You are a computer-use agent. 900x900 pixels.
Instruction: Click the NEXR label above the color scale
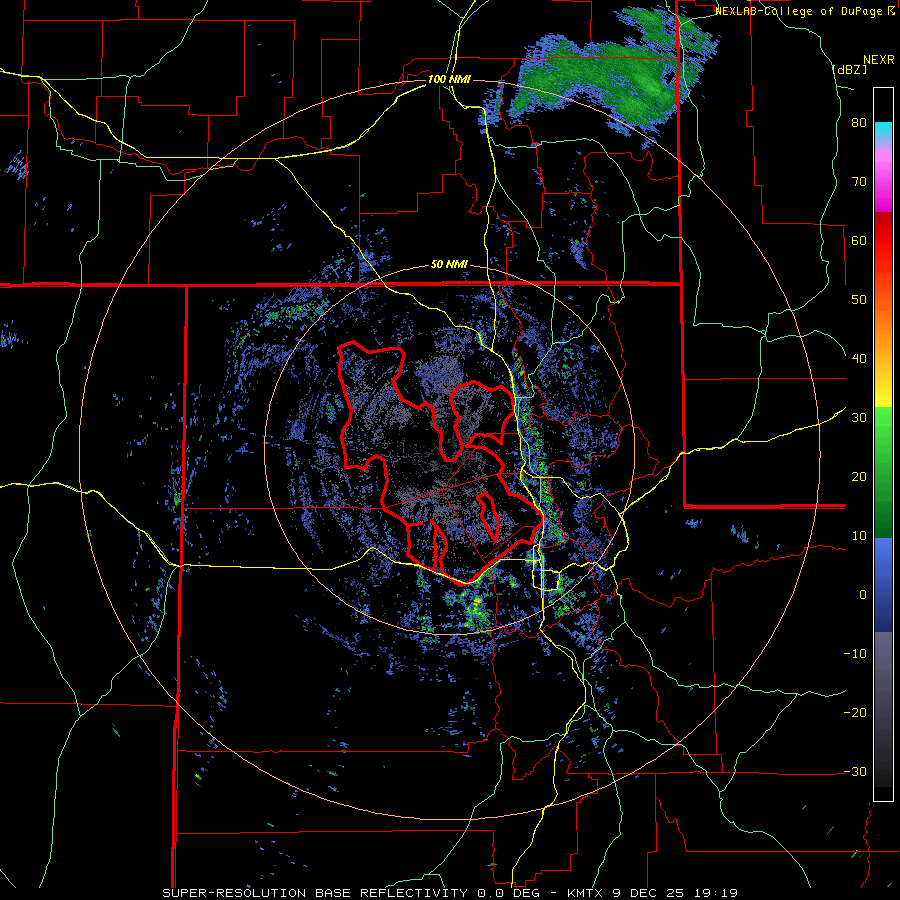point(878,60)
